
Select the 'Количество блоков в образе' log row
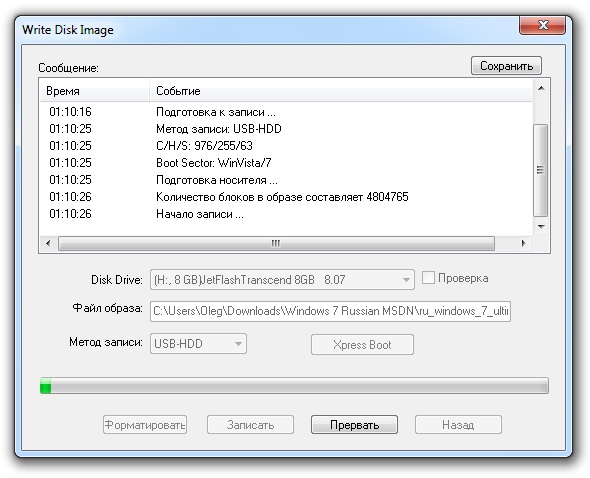click(286, 197)
